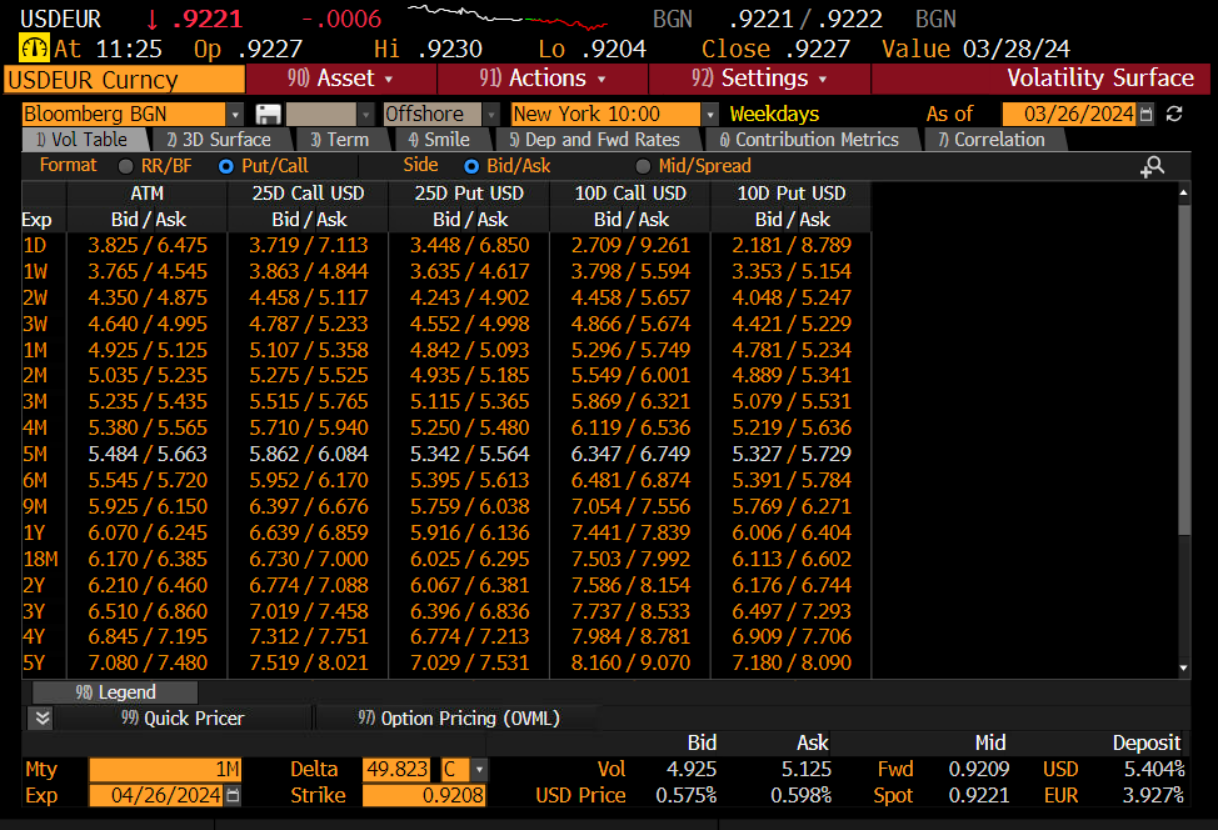Click the magnifier search icon above the table
This screenshot has width=1218, height=830.
tap(1152, 167)
